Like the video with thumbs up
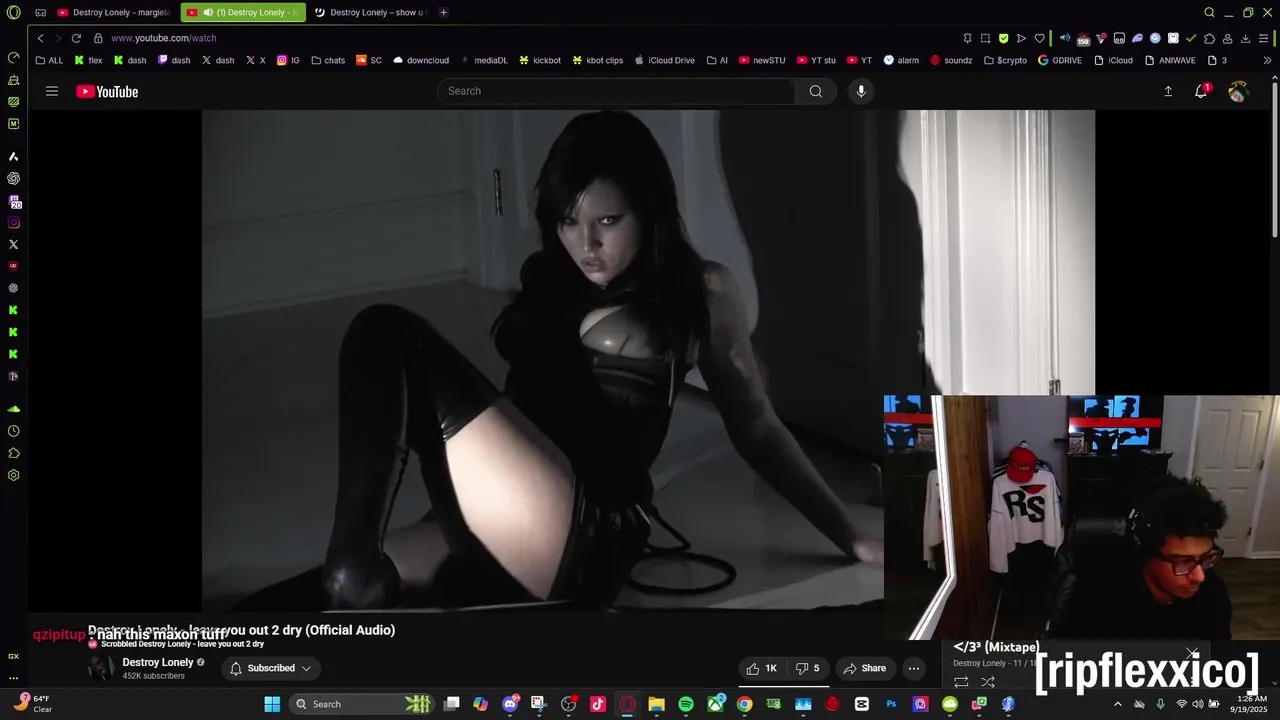 pyautogui.click(x=762, y=668)
